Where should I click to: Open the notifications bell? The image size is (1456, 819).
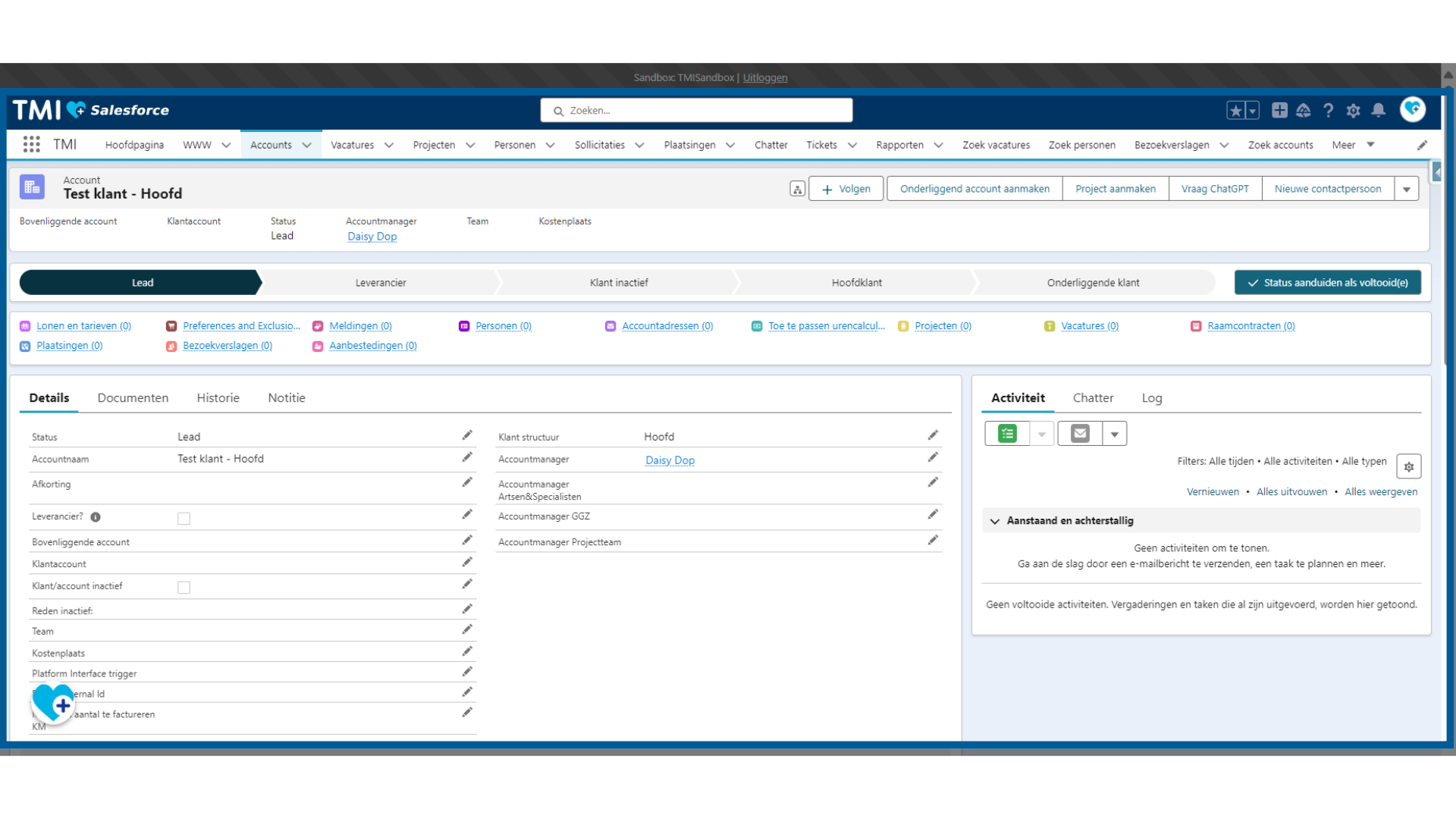tap(1379, 111)
